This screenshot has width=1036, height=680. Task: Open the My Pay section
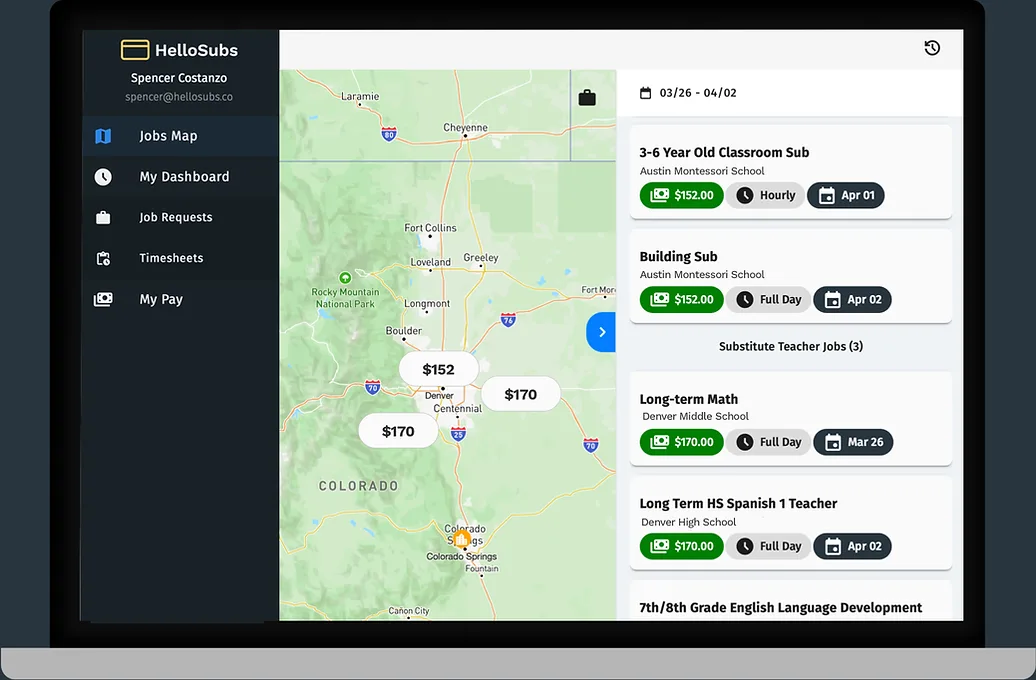(180, 299)
